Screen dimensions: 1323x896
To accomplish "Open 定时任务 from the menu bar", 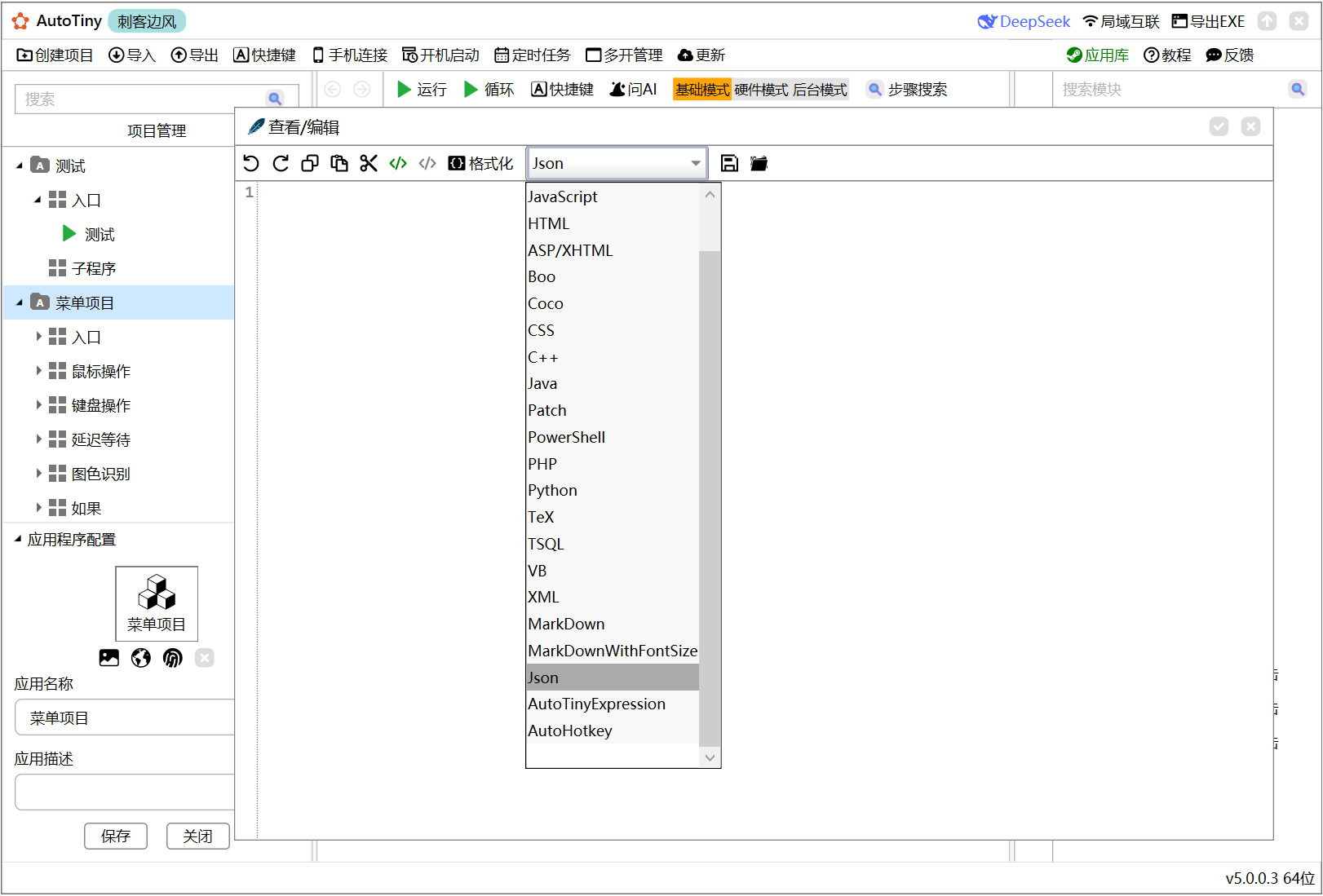I will tap(533, 55).
